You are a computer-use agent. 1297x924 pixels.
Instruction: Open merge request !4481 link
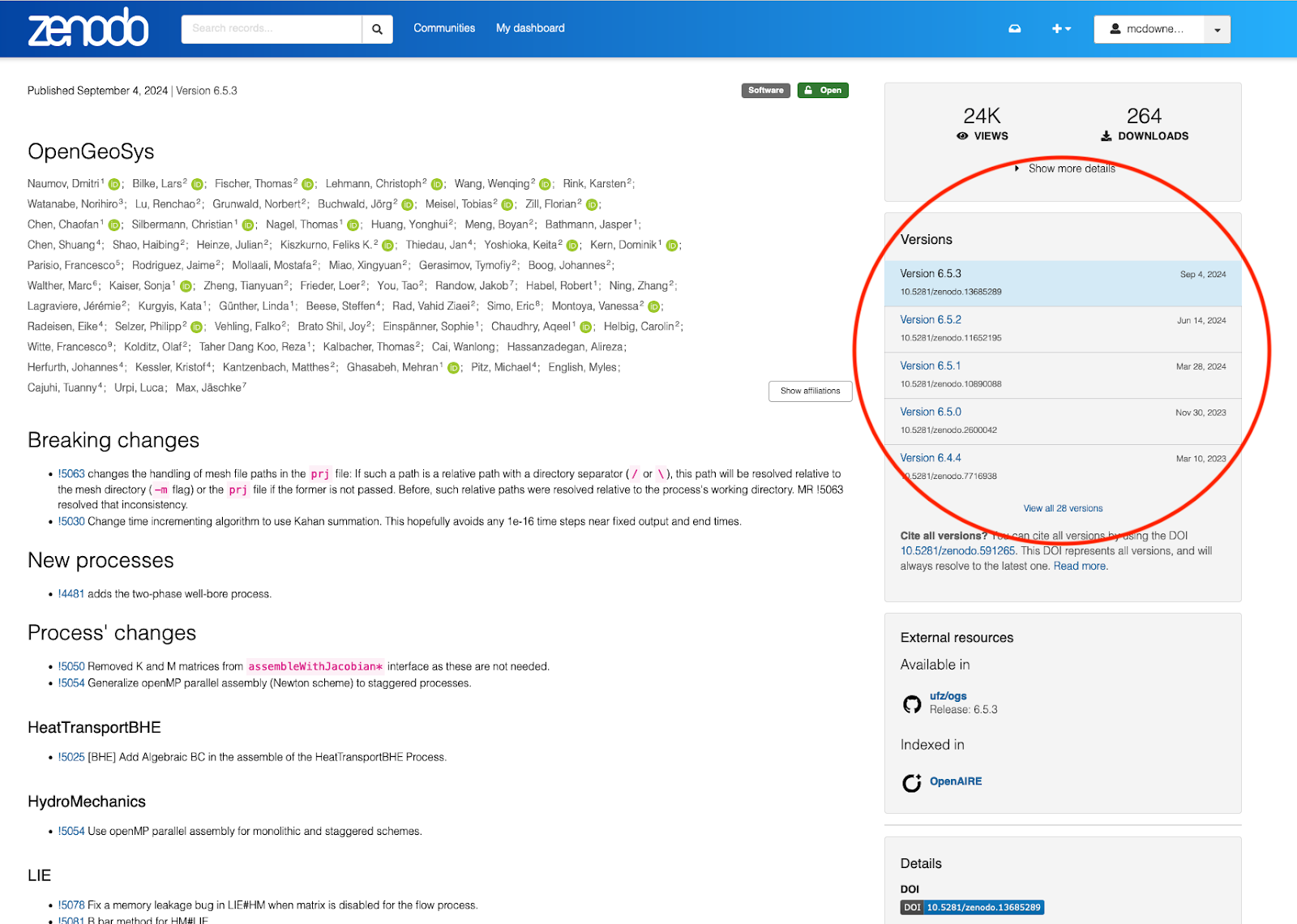pos(71,593)
